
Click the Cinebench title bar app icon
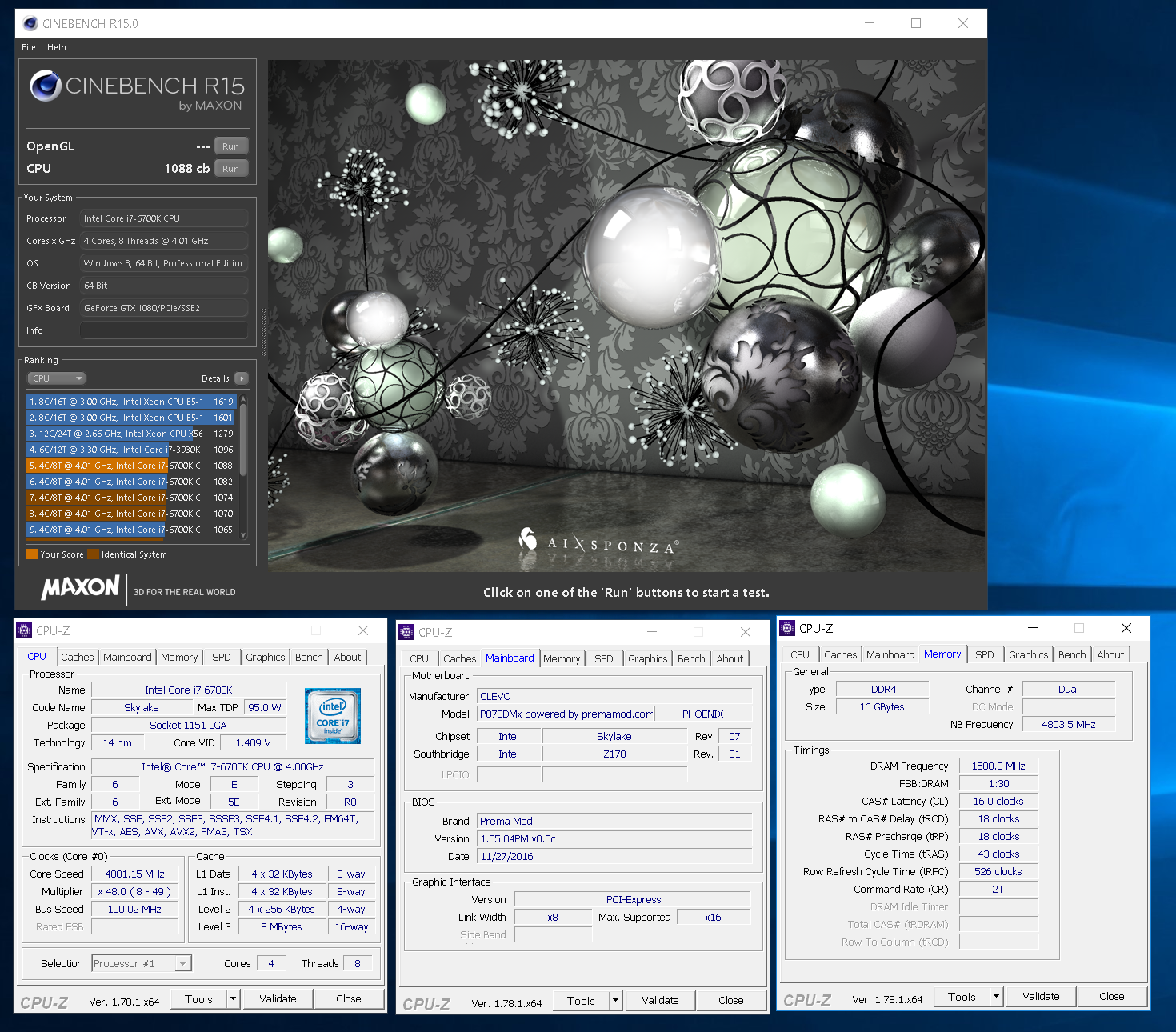pos(30,23)
